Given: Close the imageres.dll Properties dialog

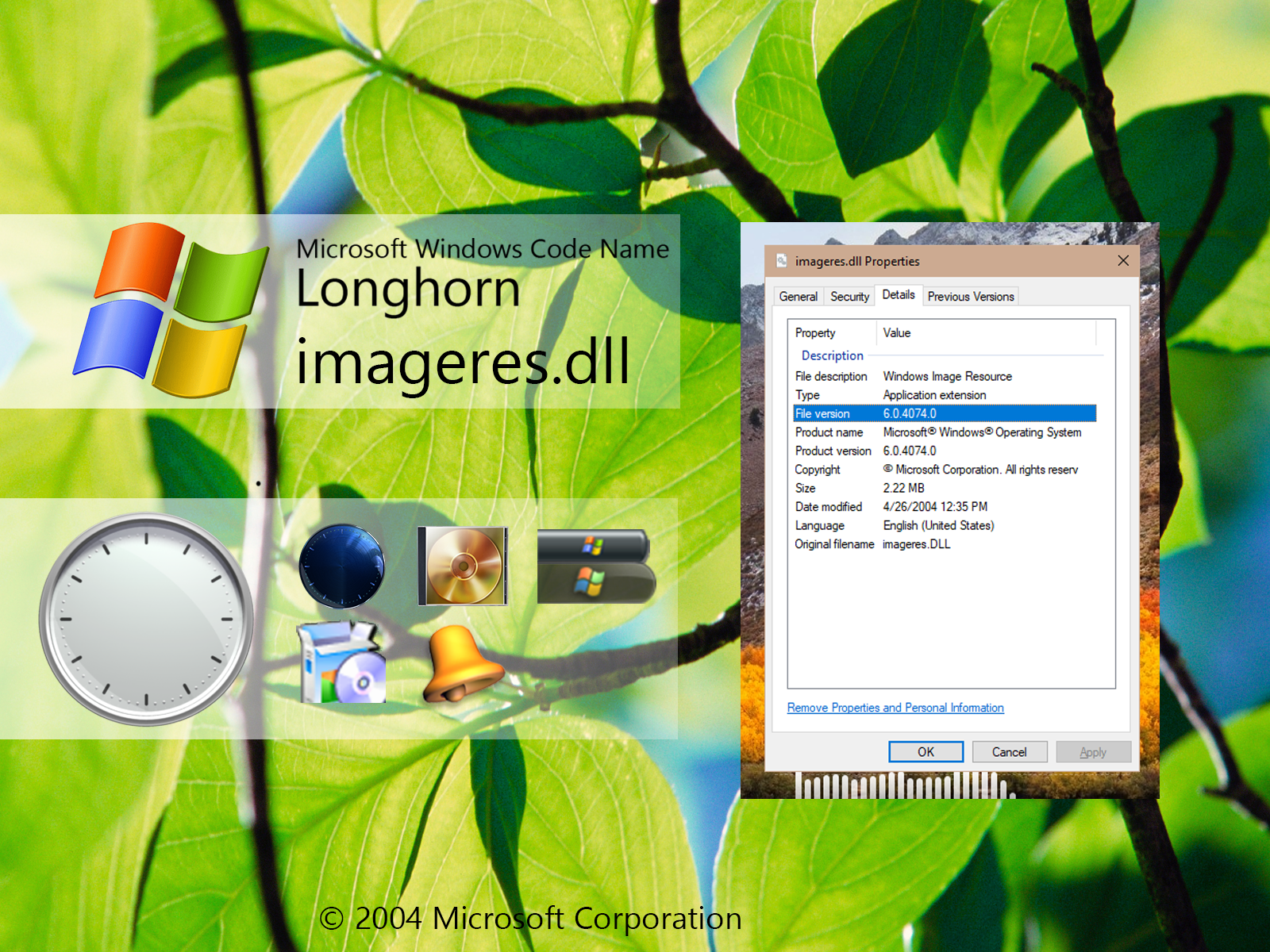Looking at the screenshot, I should click(1123, 261).
